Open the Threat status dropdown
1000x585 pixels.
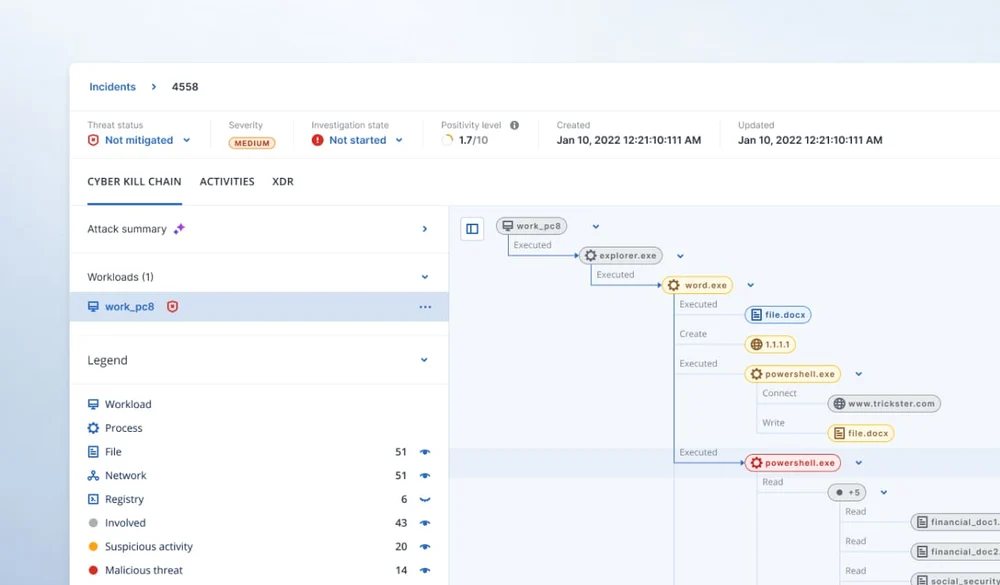coord(186,140)
